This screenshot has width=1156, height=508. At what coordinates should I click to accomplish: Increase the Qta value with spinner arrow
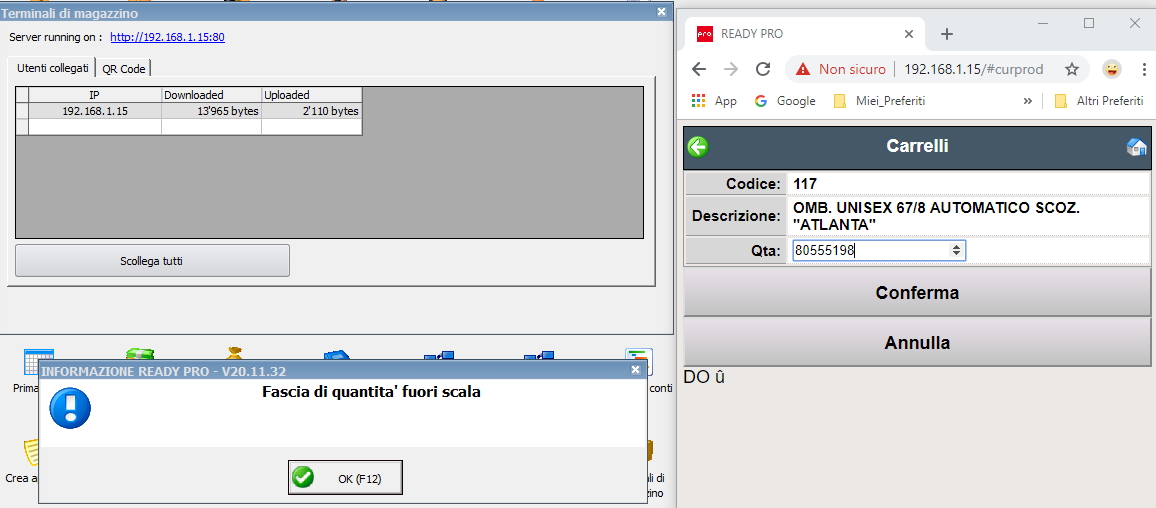(956, 247)
